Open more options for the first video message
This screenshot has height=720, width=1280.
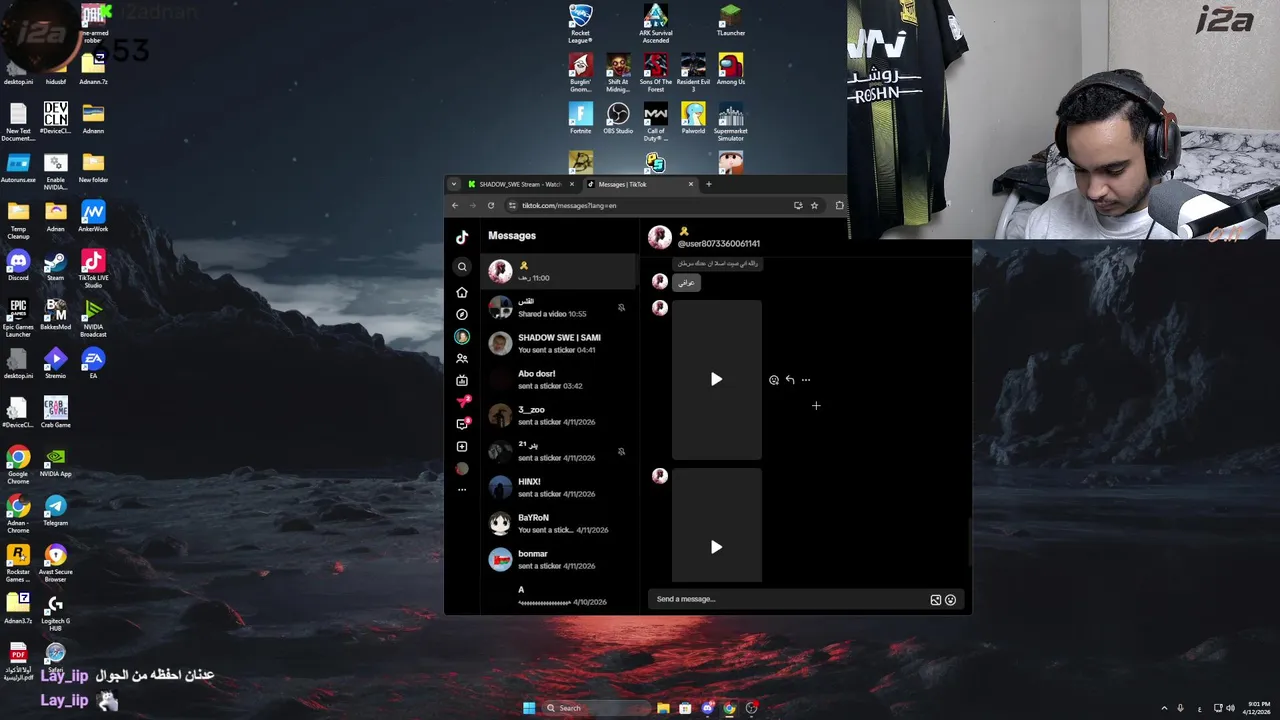(806, 380)
